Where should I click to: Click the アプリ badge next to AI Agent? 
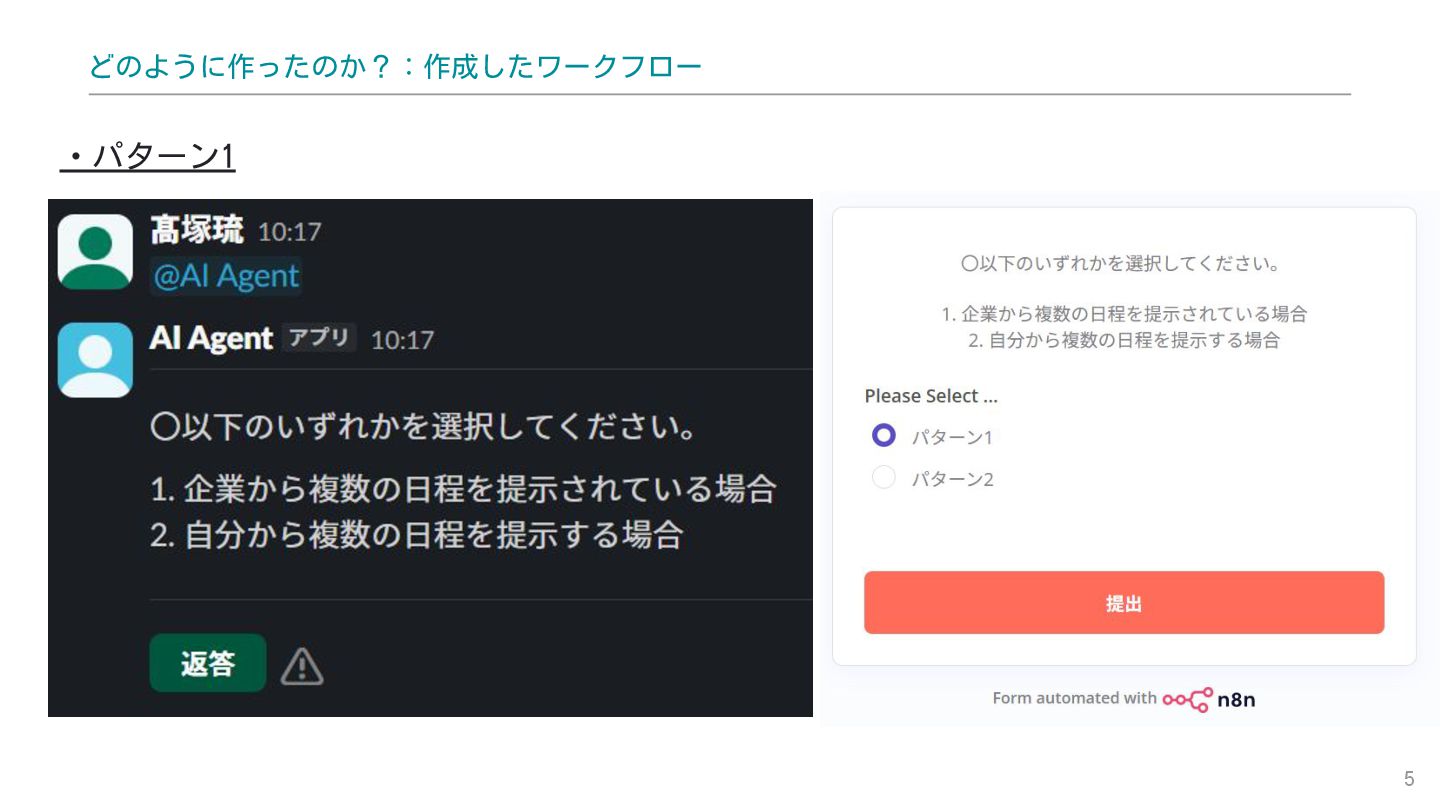(318, 338)
